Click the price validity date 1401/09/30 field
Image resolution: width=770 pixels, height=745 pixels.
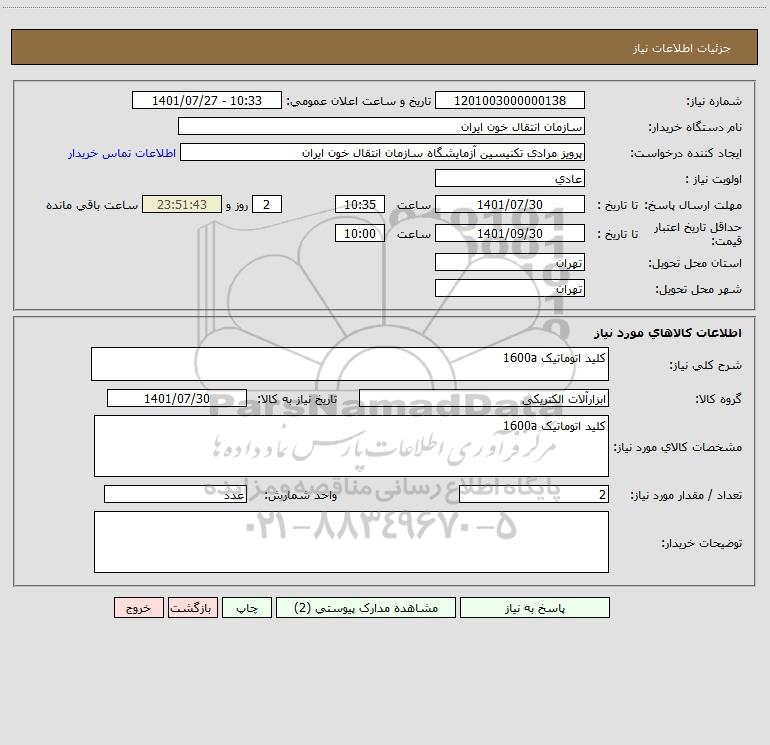point(510,233)
